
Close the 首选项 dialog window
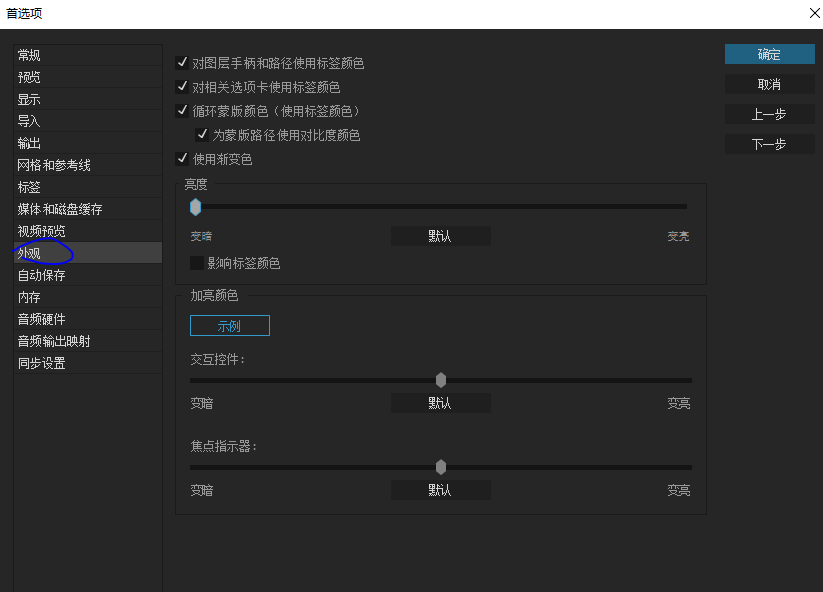click(815, 13)
